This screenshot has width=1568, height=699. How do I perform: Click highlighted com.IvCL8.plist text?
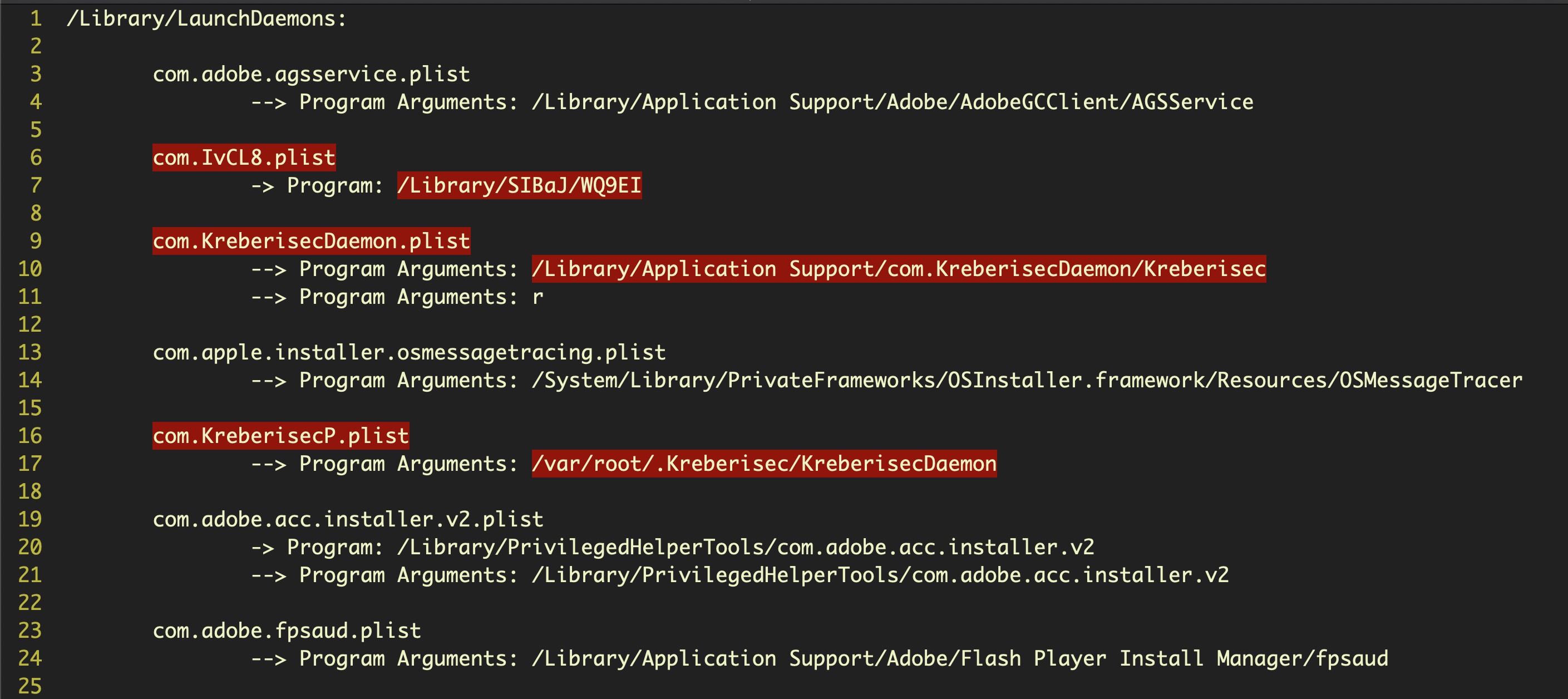click(x=244, y=157)
